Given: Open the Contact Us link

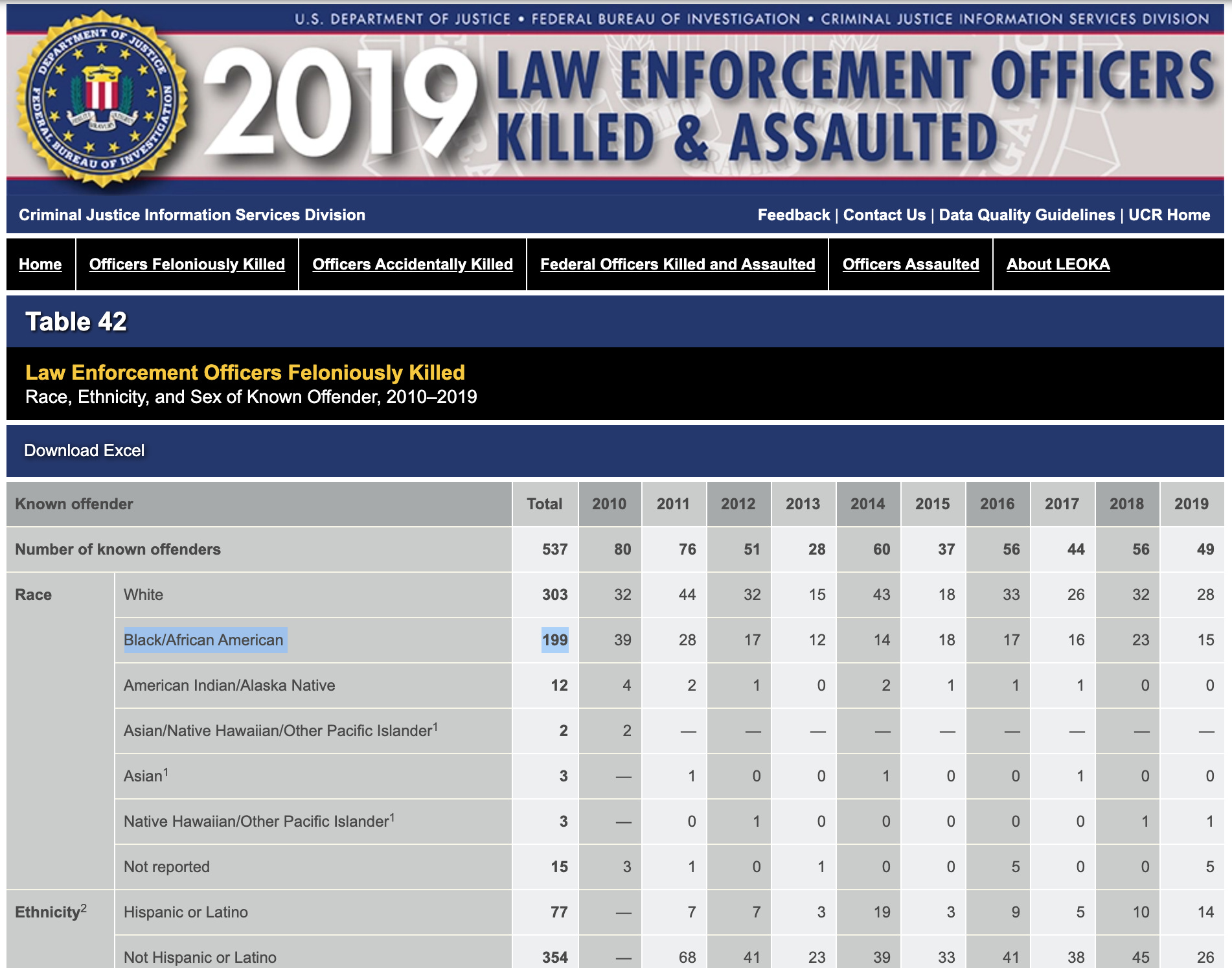Looking at the screenshot, I should pyautogui.click(x=884, y=215).
